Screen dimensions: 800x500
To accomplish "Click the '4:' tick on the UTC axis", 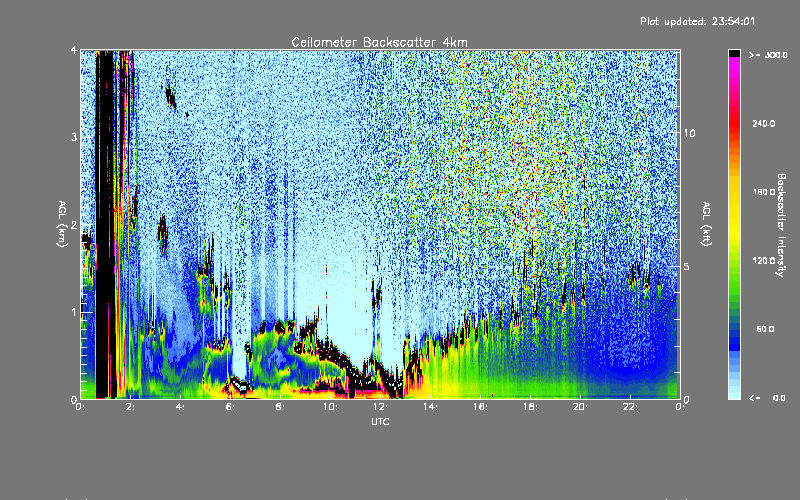I will coord(180,407).
